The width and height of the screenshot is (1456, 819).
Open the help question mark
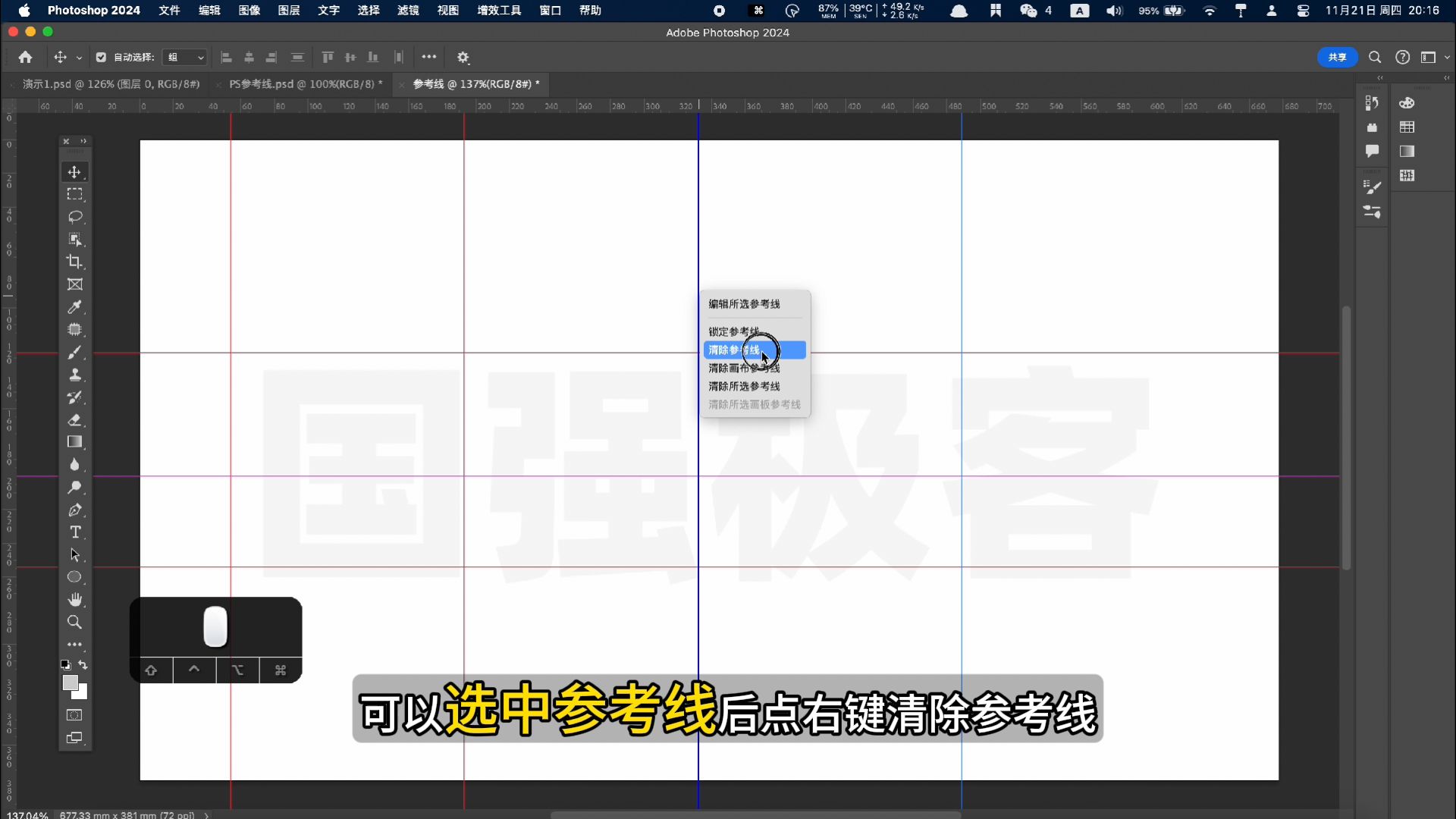pyautogui.click(x=1403, y=57)
